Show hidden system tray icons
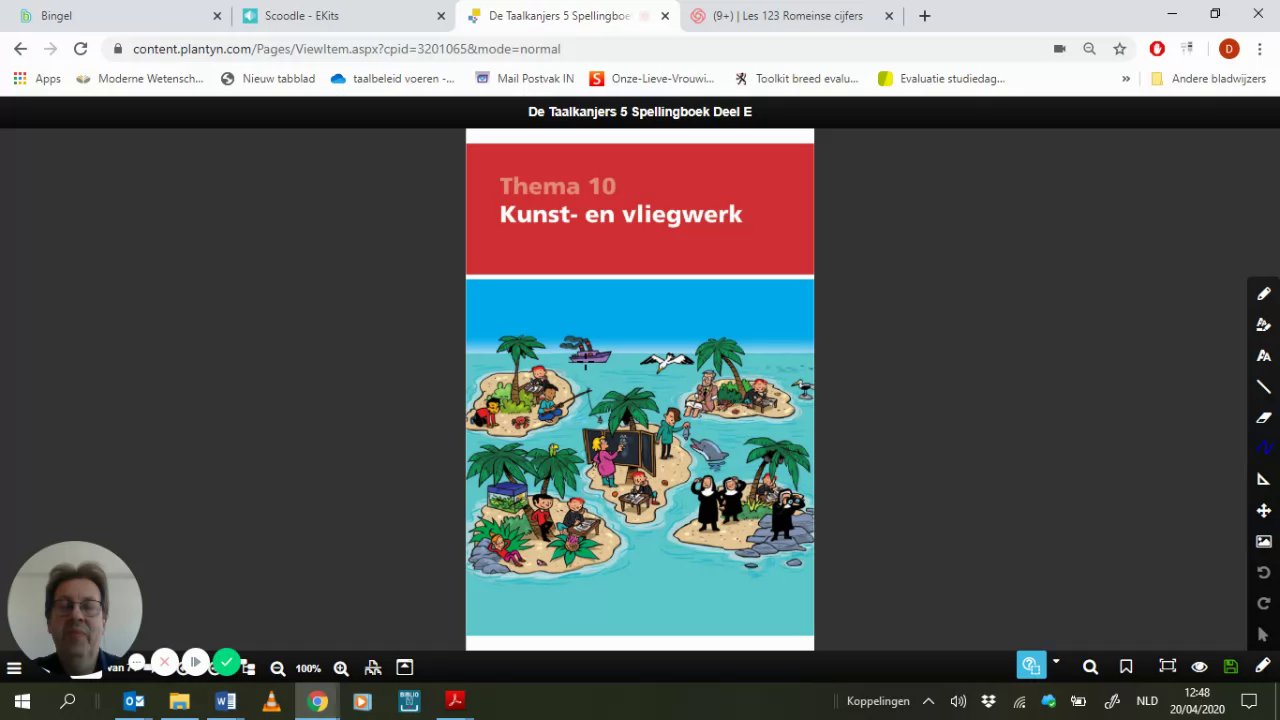 [x=928, y=701]
